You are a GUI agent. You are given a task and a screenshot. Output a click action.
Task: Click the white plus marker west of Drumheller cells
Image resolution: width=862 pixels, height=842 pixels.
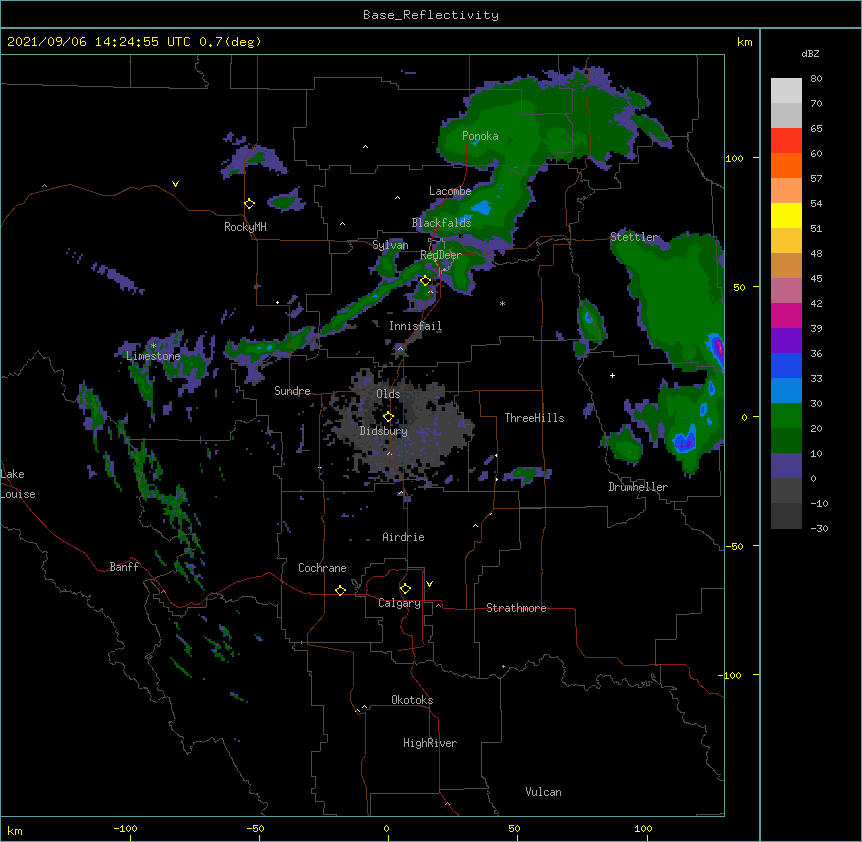(612, 375)
